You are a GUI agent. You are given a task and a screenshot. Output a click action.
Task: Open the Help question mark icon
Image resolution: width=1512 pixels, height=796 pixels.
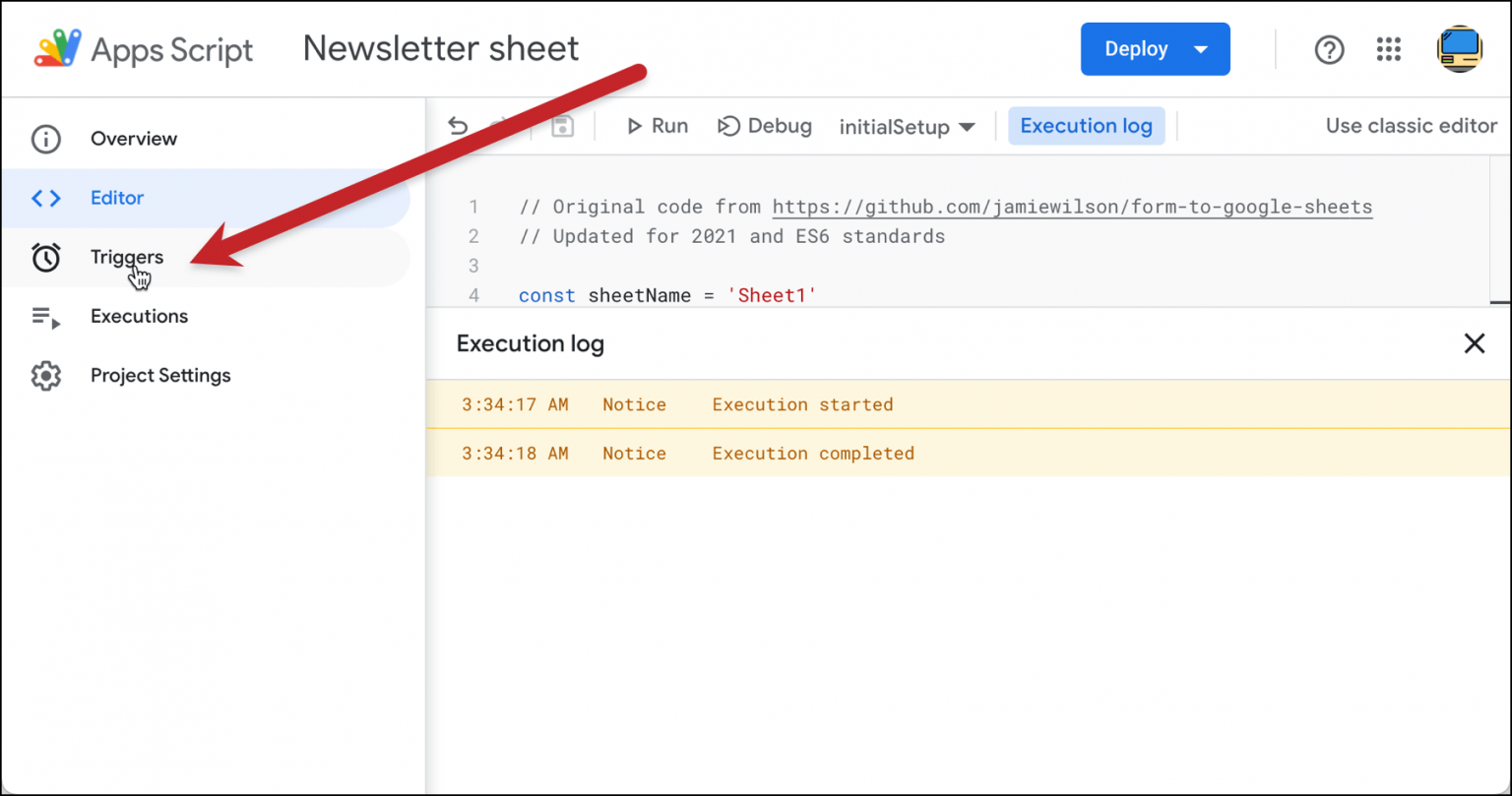tap(1329, 49)
